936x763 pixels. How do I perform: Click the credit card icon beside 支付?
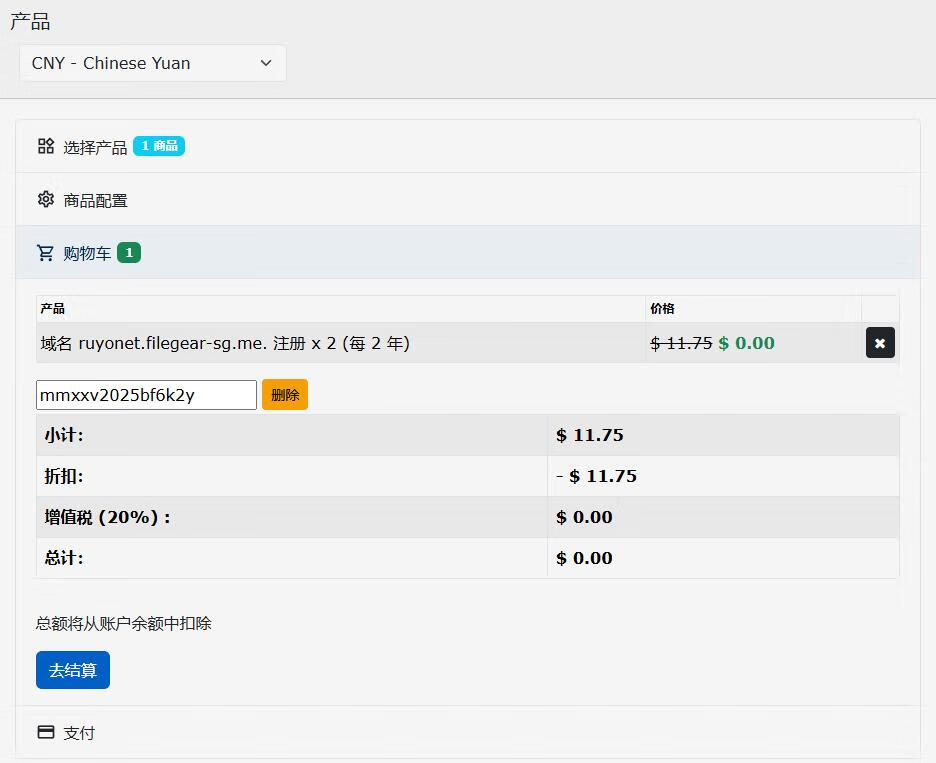point(46,732)
